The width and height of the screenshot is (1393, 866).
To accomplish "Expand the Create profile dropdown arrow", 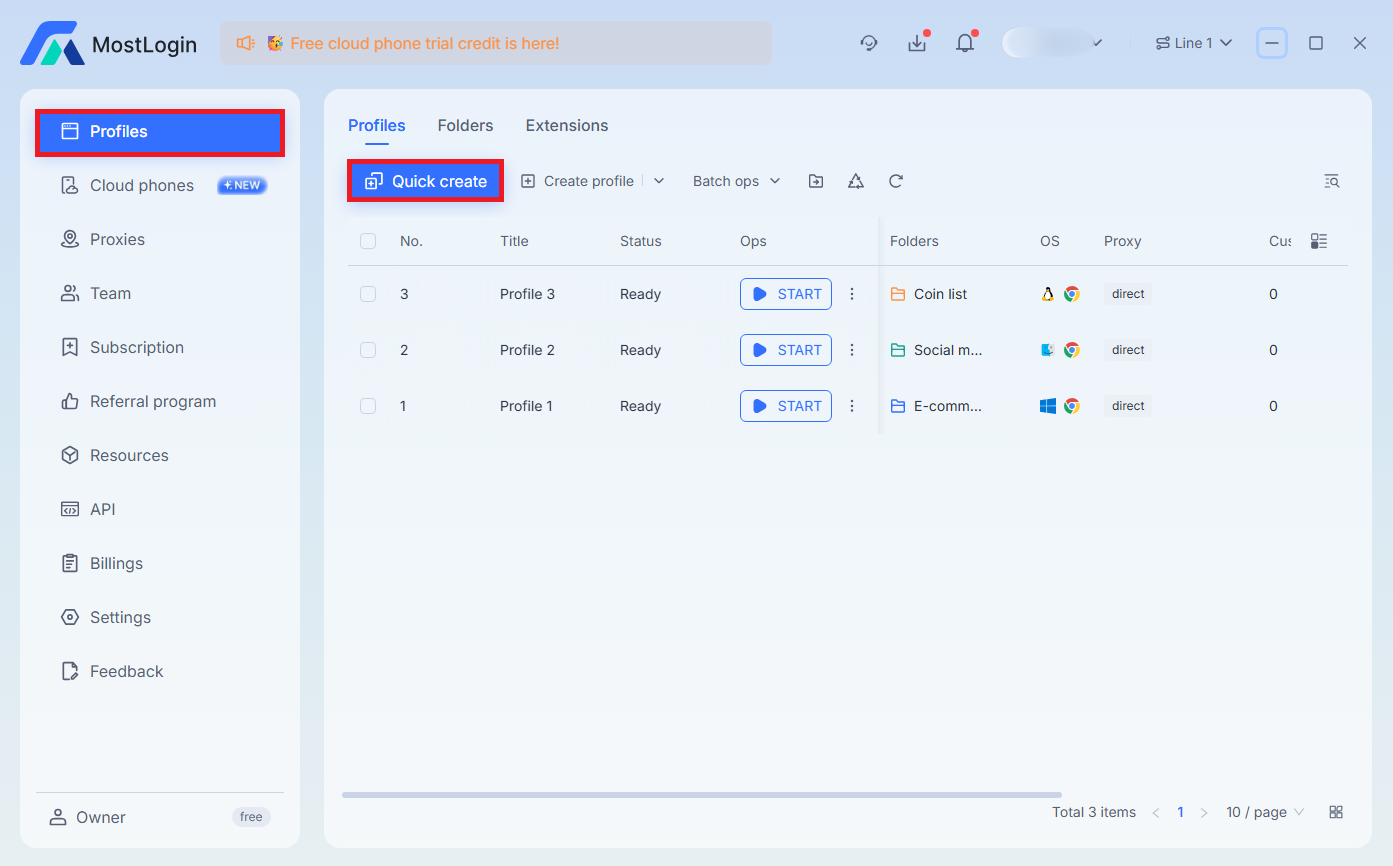I will (x=658, y=181).
